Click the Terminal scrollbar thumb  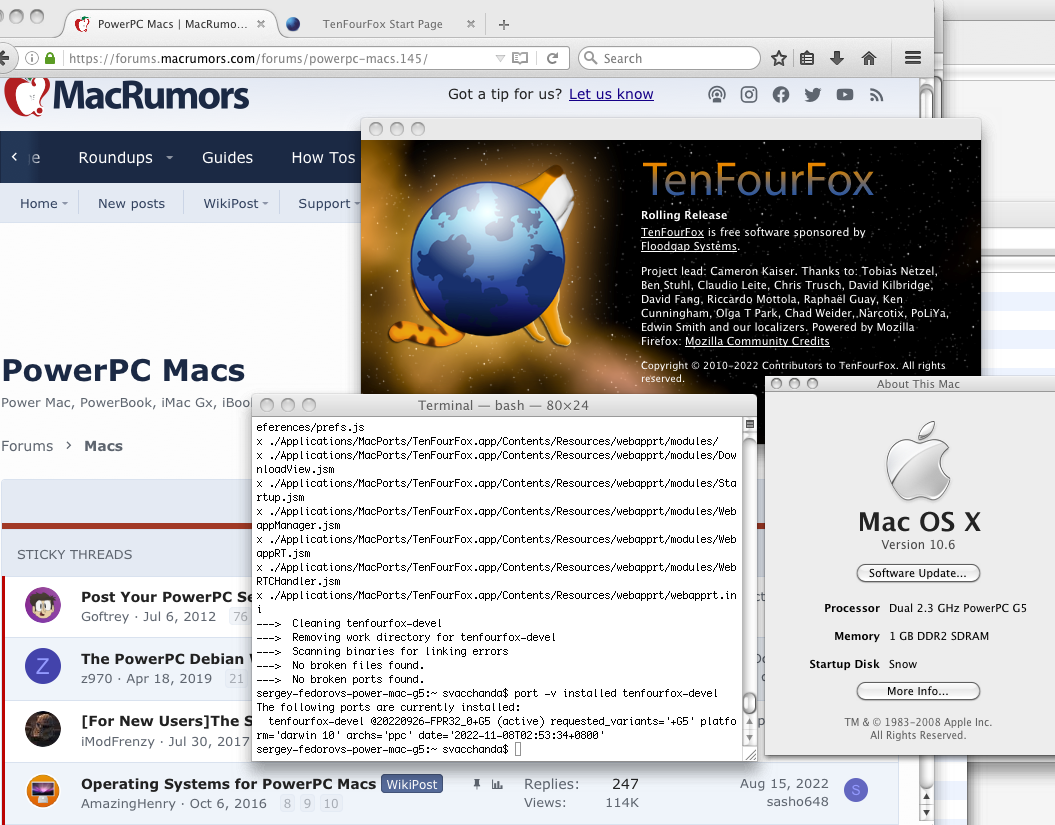pos(749,703)
